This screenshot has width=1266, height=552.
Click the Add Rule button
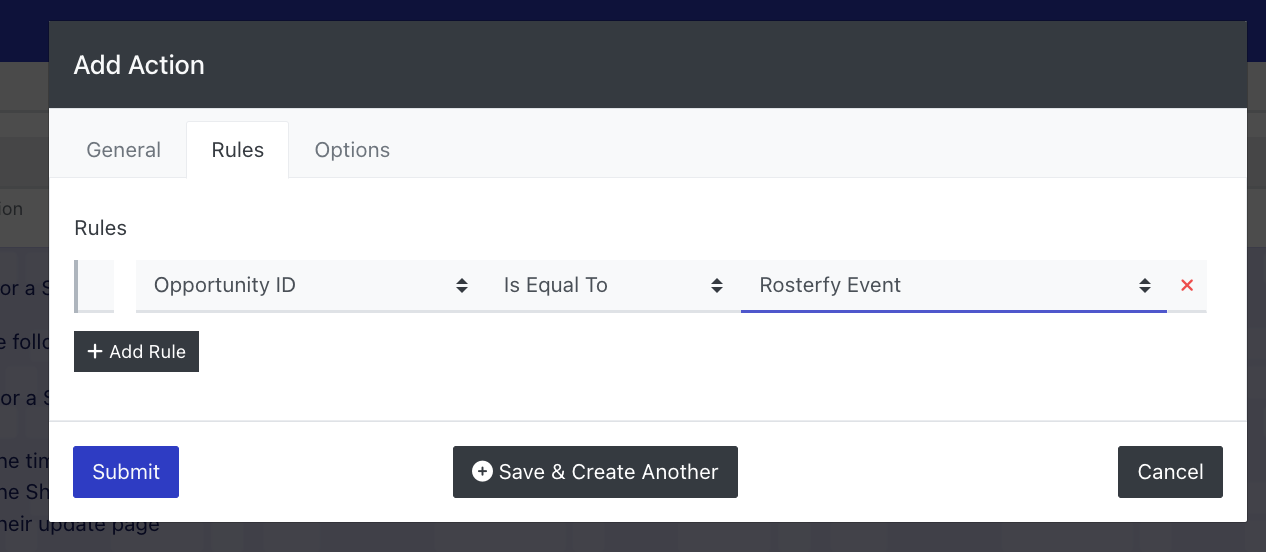coord(136,352)
